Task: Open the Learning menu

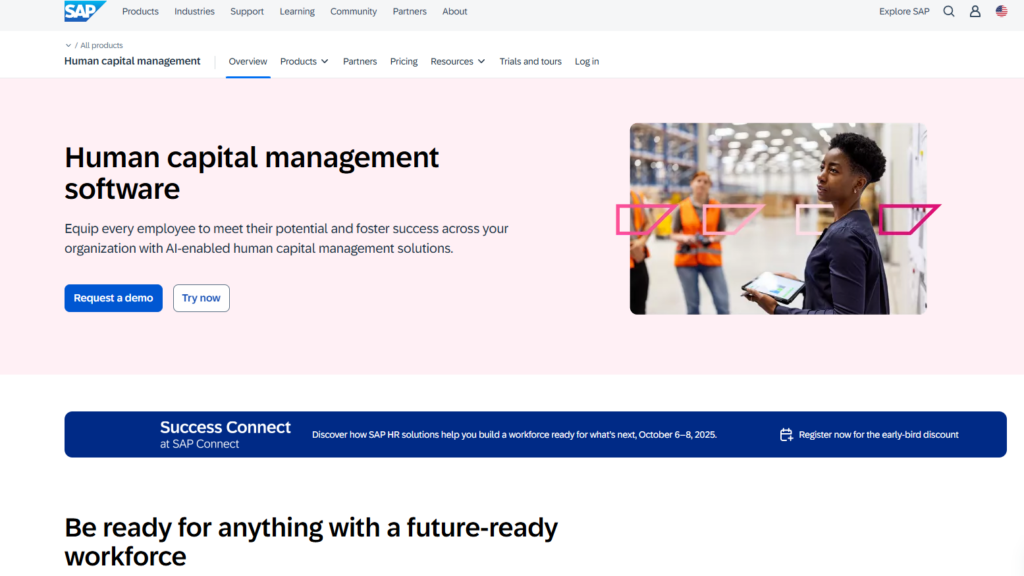Action: point(297,12)
